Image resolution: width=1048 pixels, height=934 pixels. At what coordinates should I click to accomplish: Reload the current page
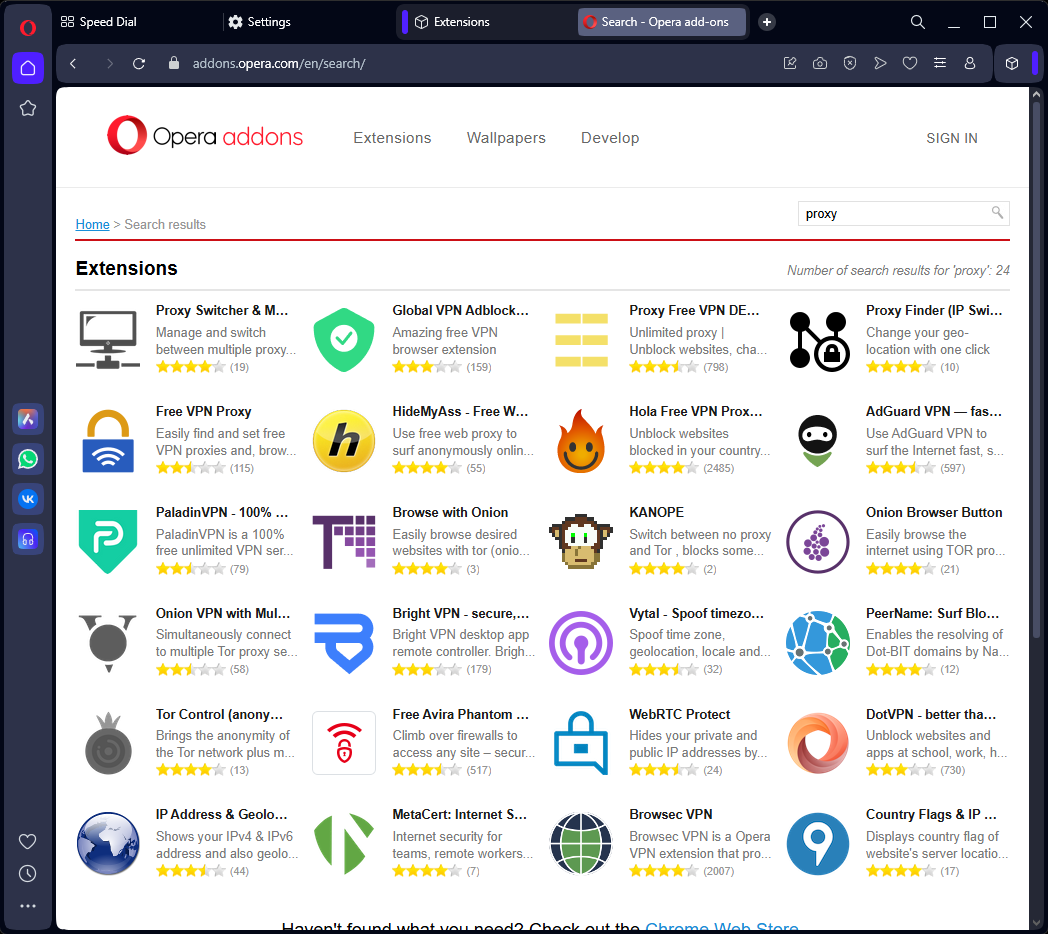pyautogui.click(x=139, y=64)
